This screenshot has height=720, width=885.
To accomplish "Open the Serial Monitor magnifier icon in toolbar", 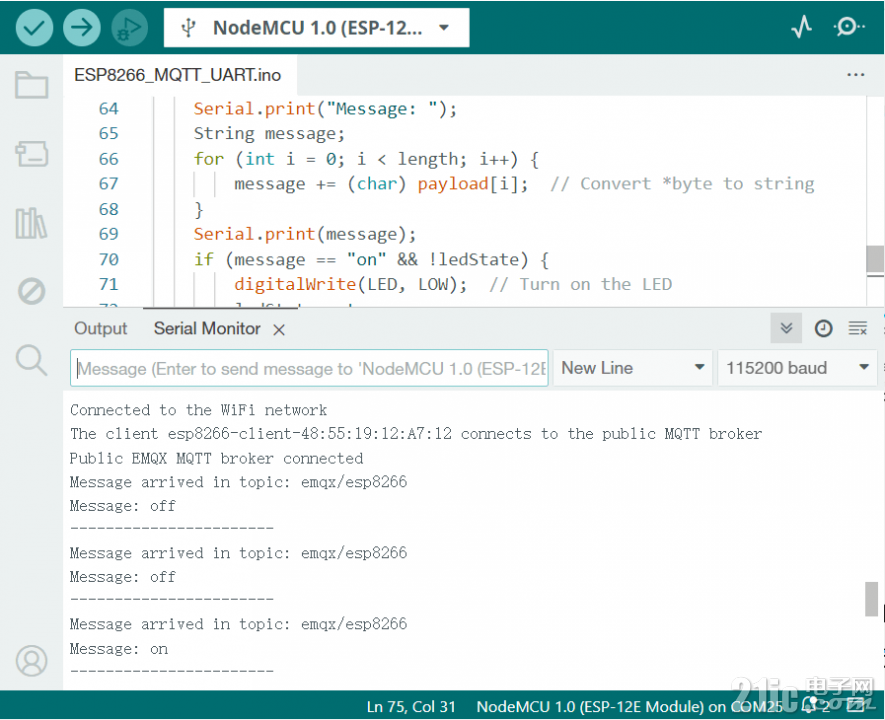I will tap(848, 27).
